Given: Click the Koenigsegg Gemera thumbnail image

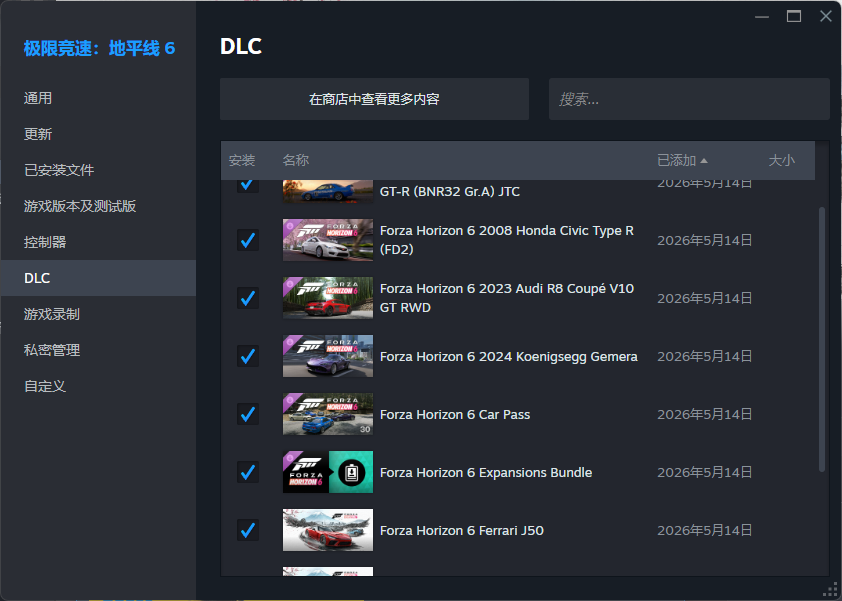Looking at the screenshot, I should pos(328,356).
